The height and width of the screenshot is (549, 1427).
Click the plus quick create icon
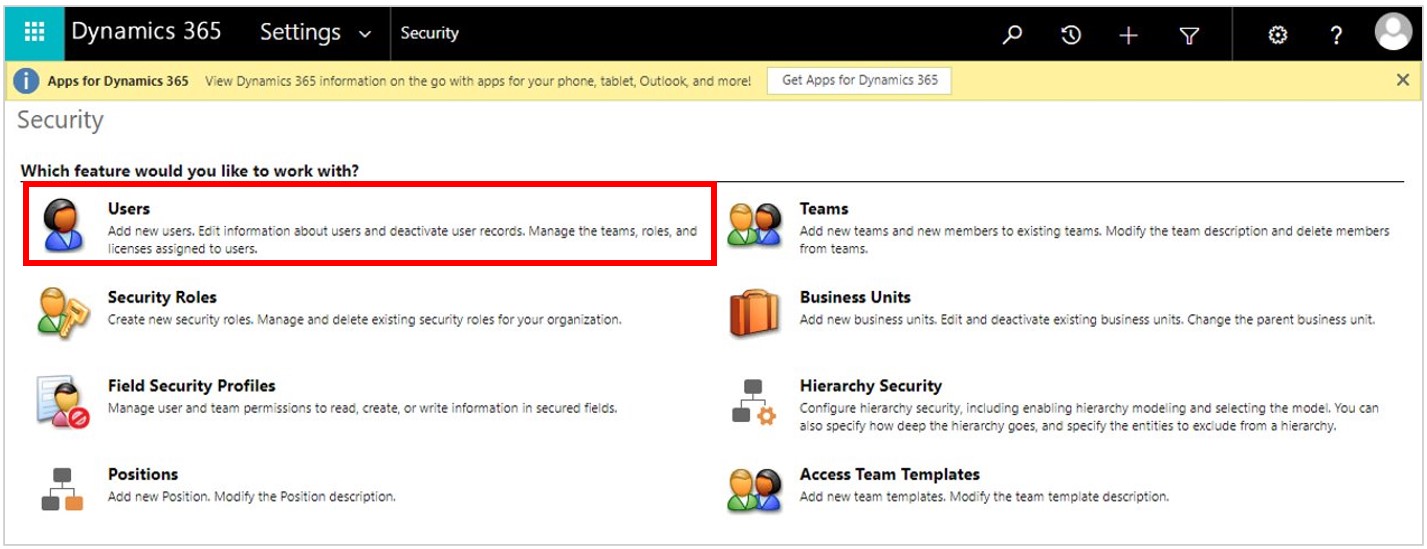point(1129,35)
